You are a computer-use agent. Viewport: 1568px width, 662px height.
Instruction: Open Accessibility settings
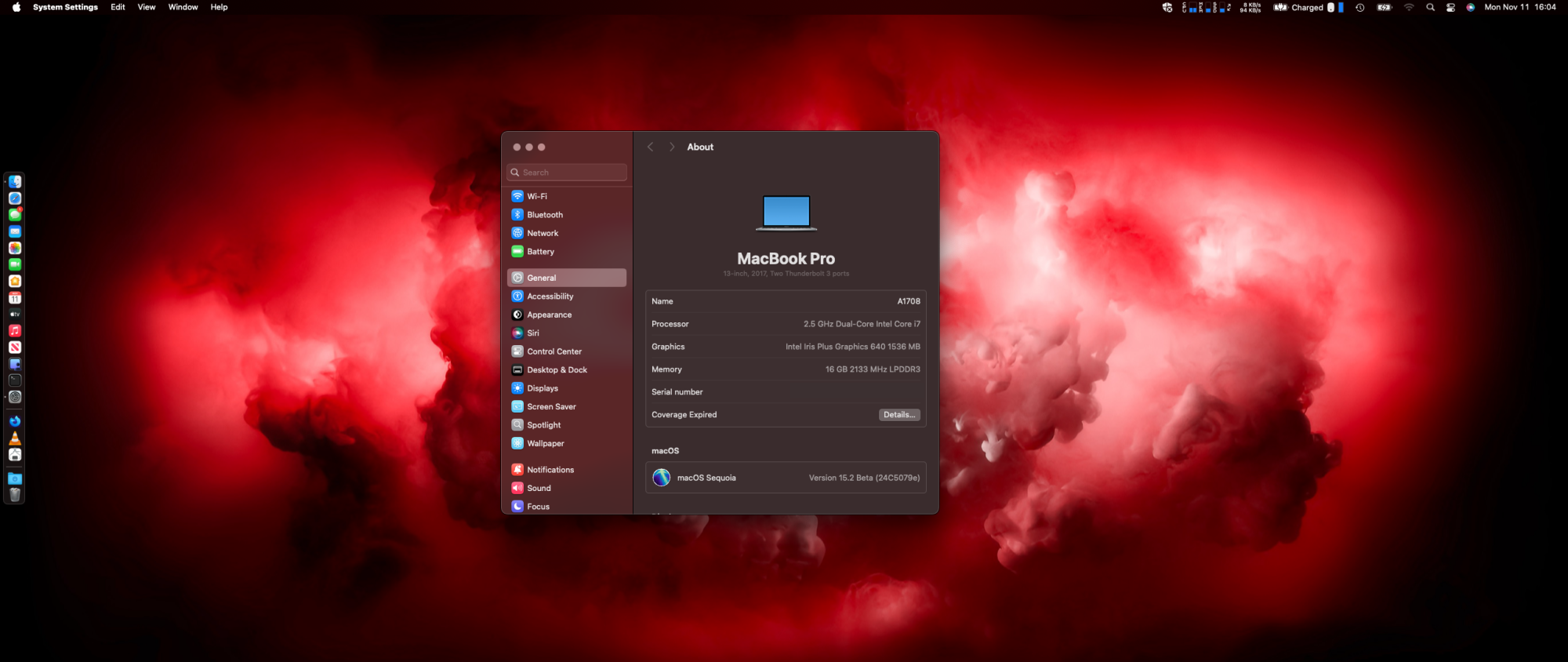[567, 296]
